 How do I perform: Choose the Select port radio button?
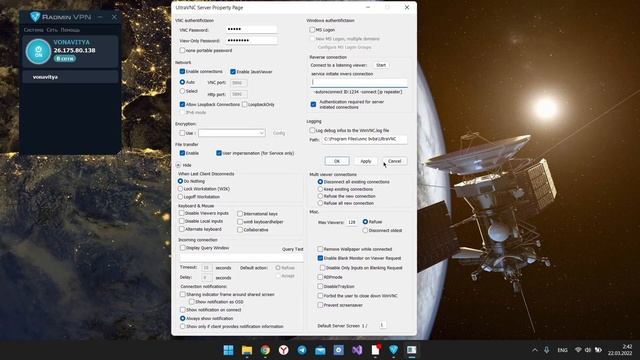coord(182,91)
